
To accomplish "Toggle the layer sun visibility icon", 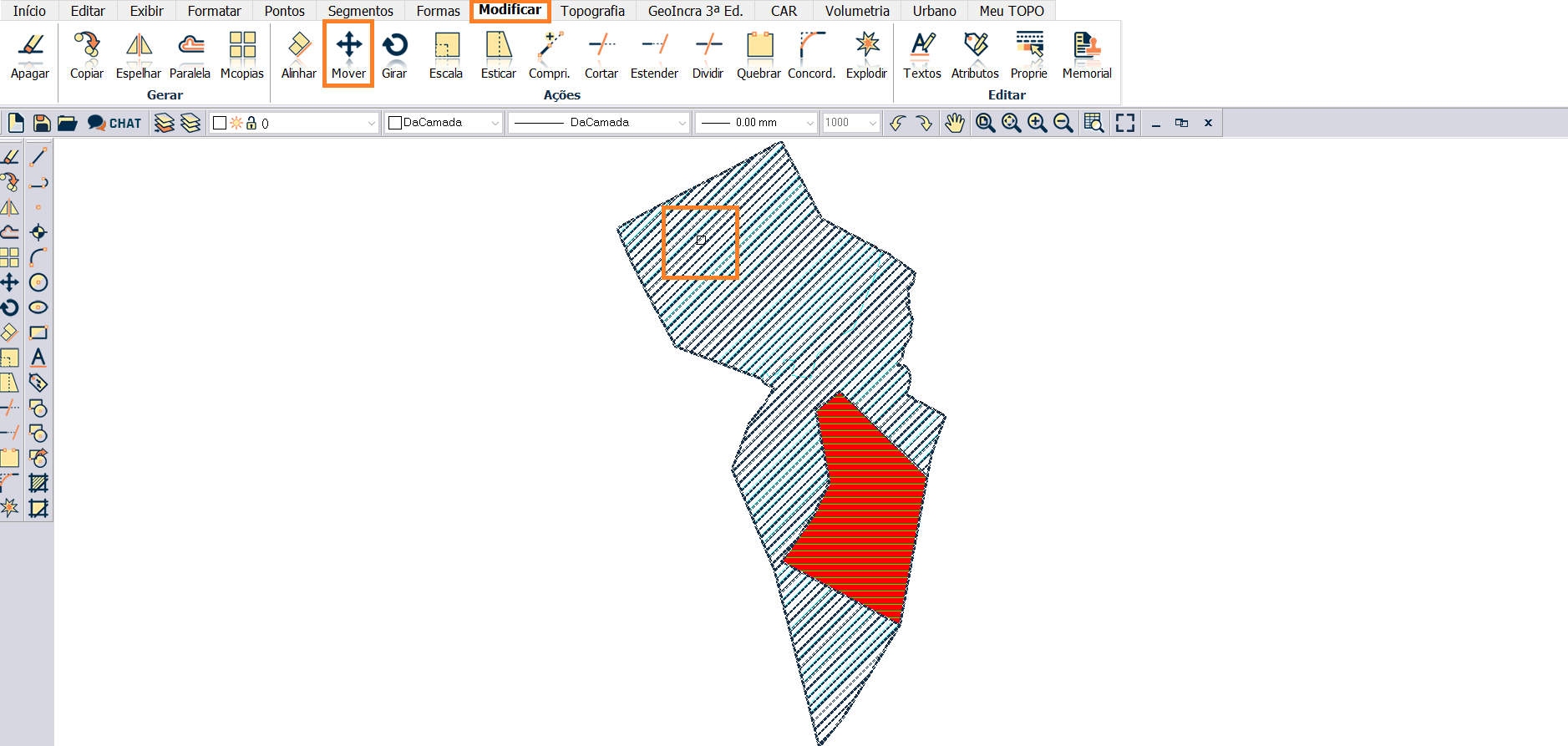I will [236, 123].
